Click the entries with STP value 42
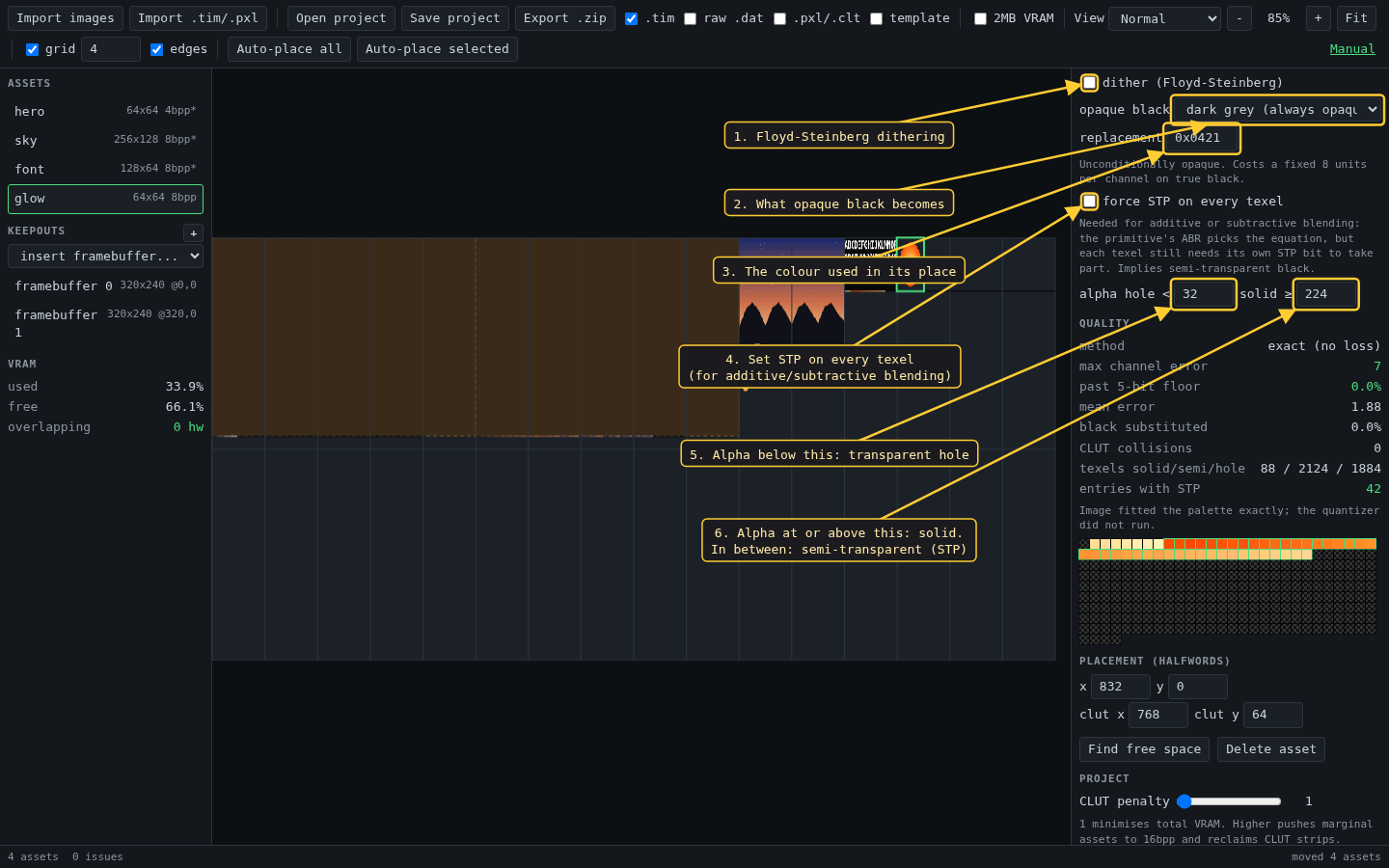The image size is (1389, 868). coord(1374,489)
